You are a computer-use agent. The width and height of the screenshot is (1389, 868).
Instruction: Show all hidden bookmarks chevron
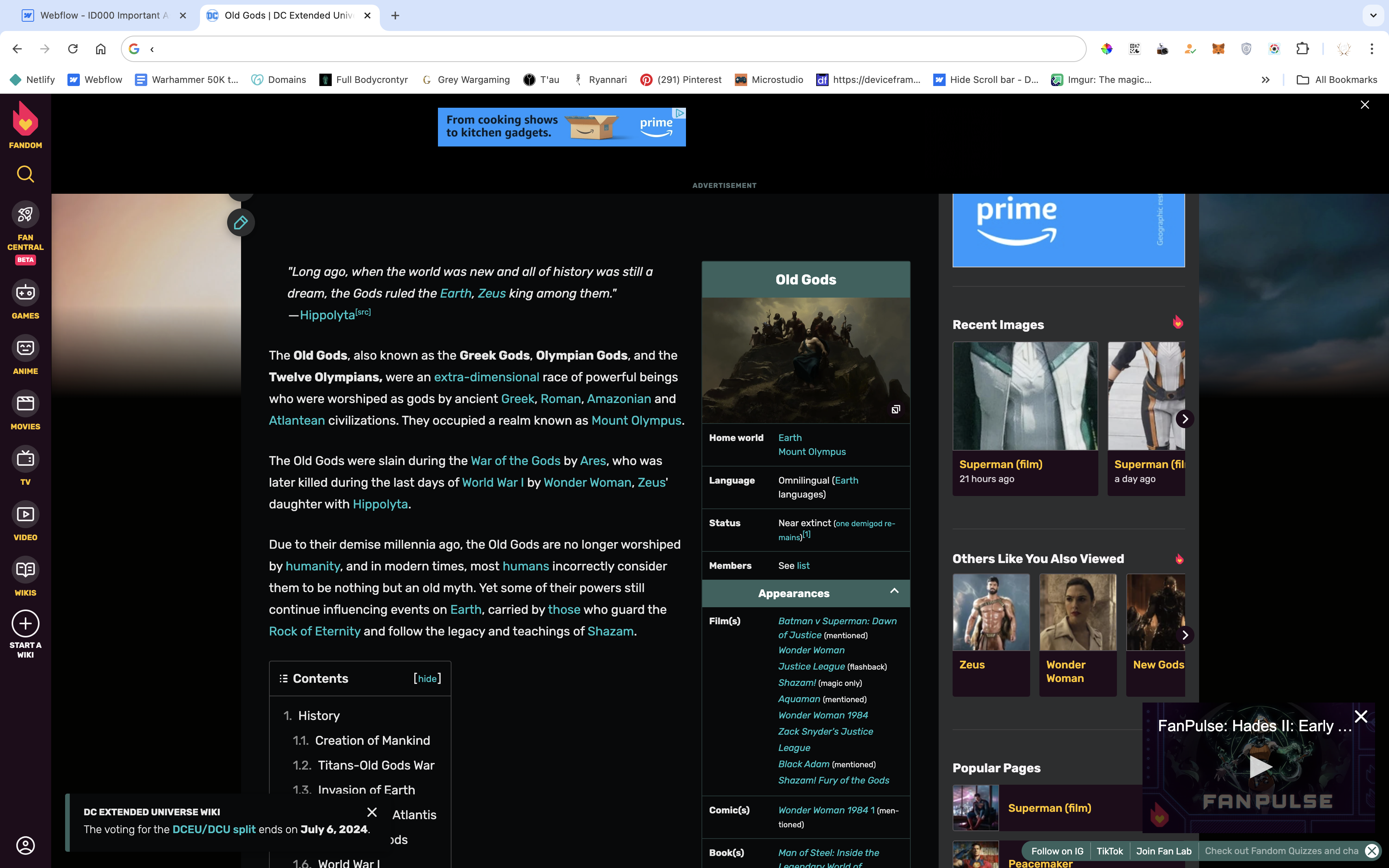[x=1265, y=80]
